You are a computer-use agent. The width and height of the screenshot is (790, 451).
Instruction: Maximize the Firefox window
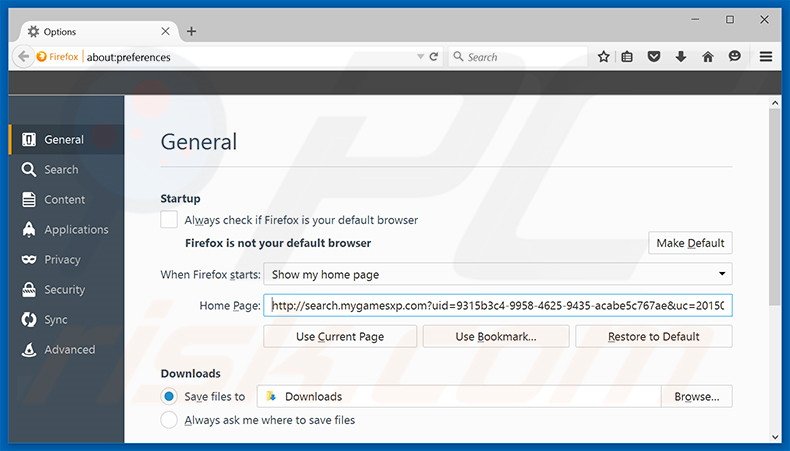coord(730,20)
